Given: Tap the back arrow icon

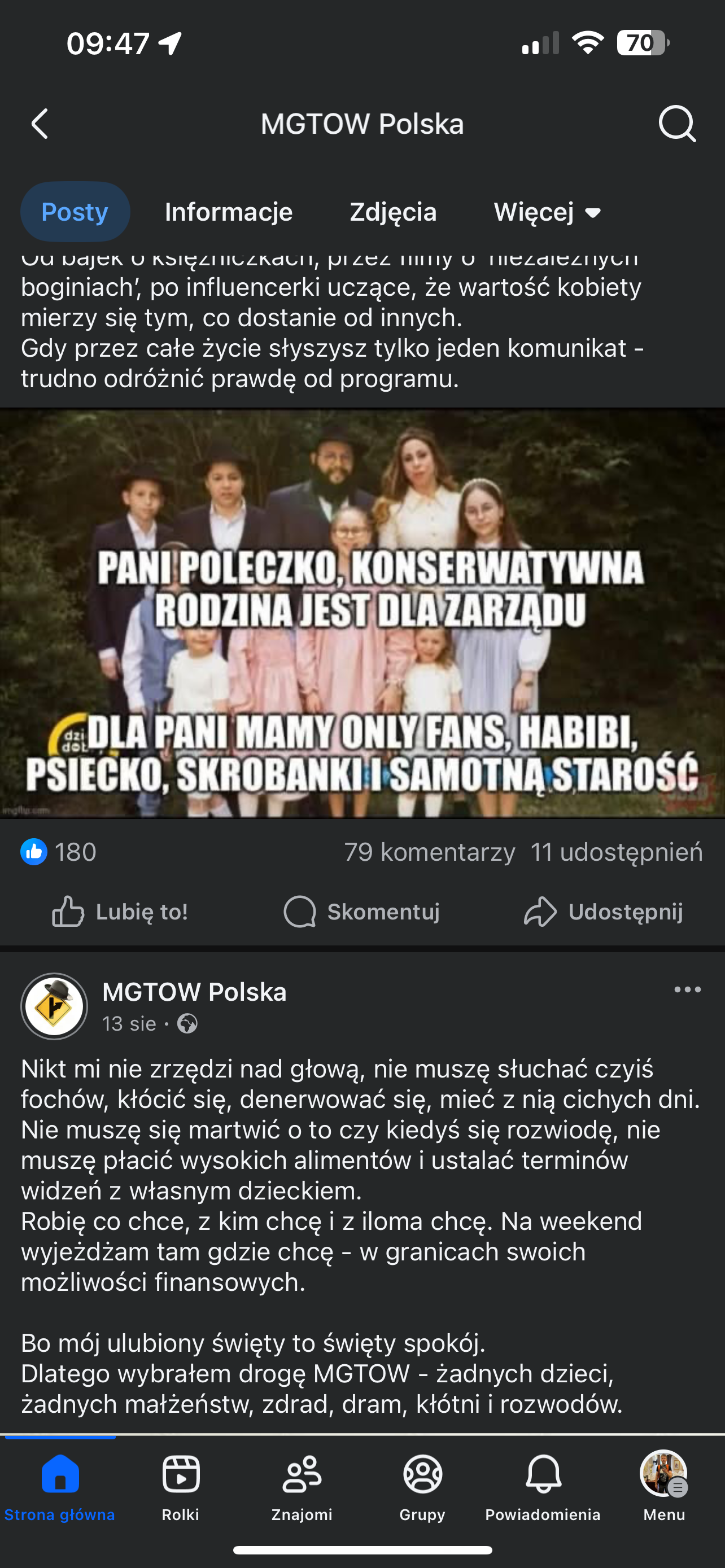Looking at the screenshot, I should [40, 124].
